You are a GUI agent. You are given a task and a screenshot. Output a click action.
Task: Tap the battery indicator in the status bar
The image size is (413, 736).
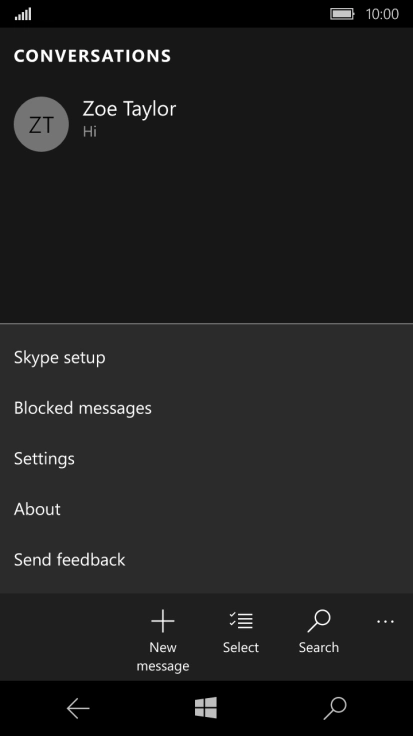(342, 14)
